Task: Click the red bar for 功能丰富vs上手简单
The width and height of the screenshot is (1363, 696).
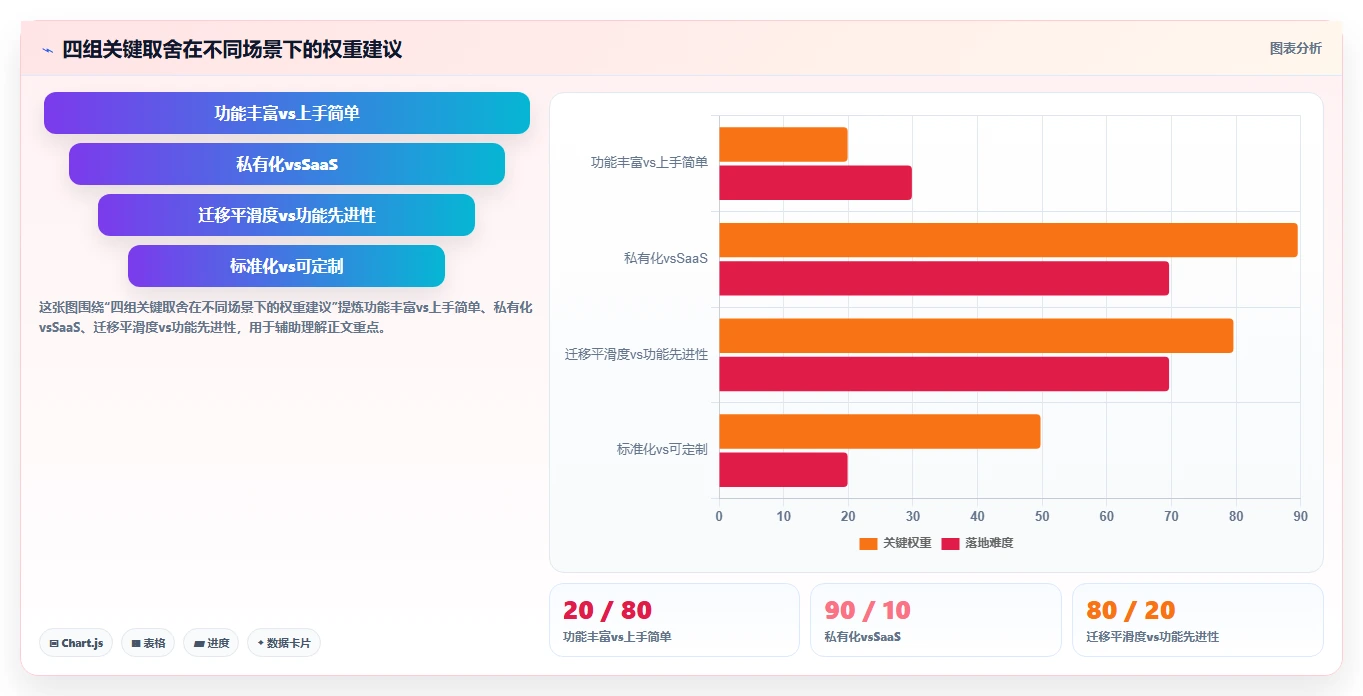Action: (x=815, y=183)
